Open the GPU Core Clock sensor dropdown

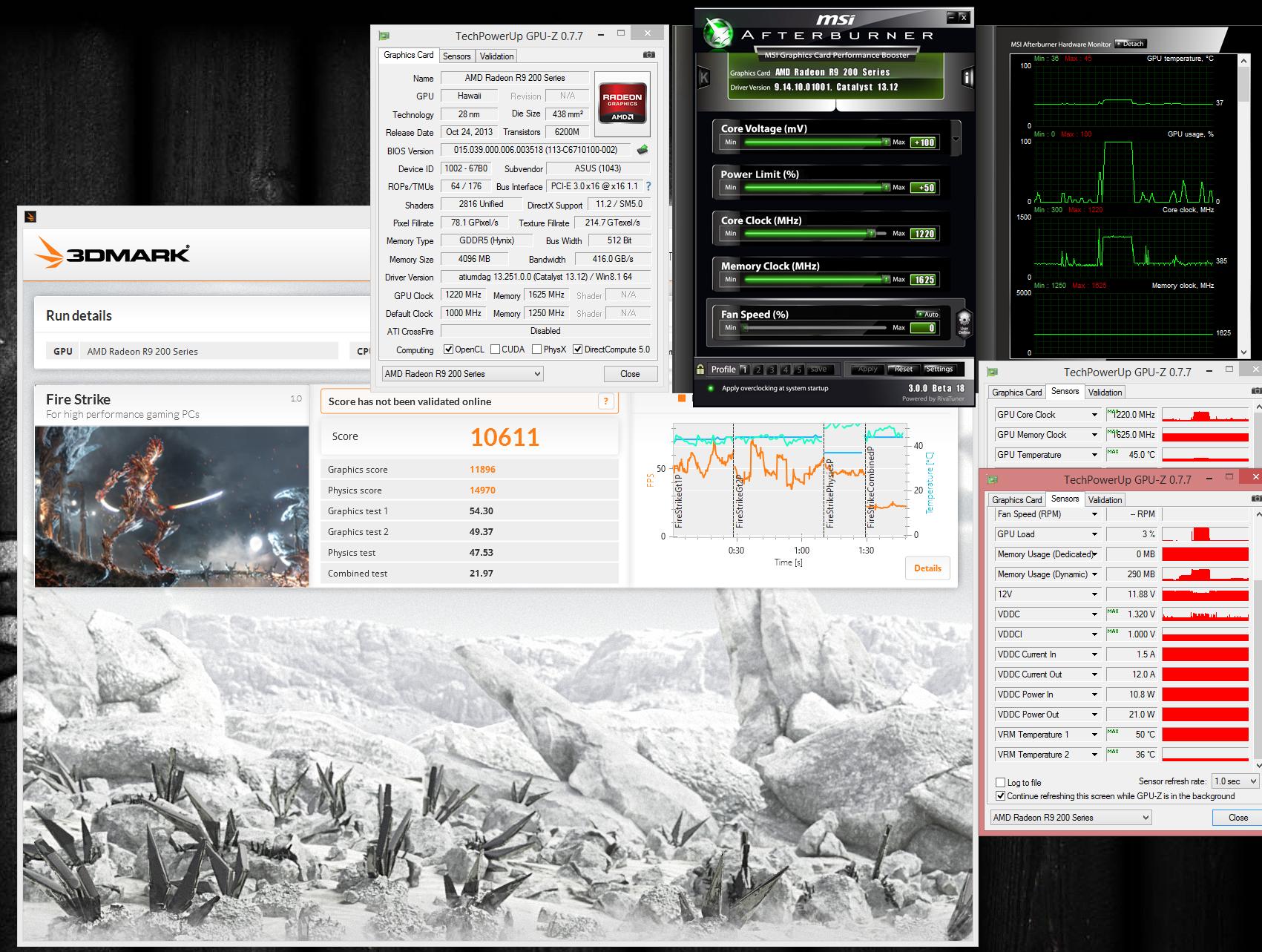[x=1094, y=415]
